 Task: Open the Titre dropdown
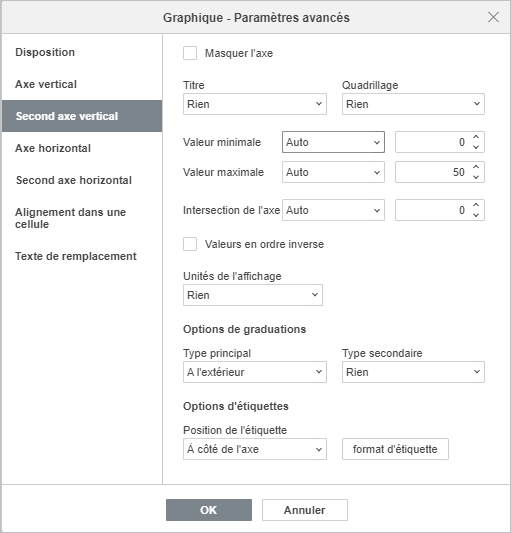click(255, 104)
